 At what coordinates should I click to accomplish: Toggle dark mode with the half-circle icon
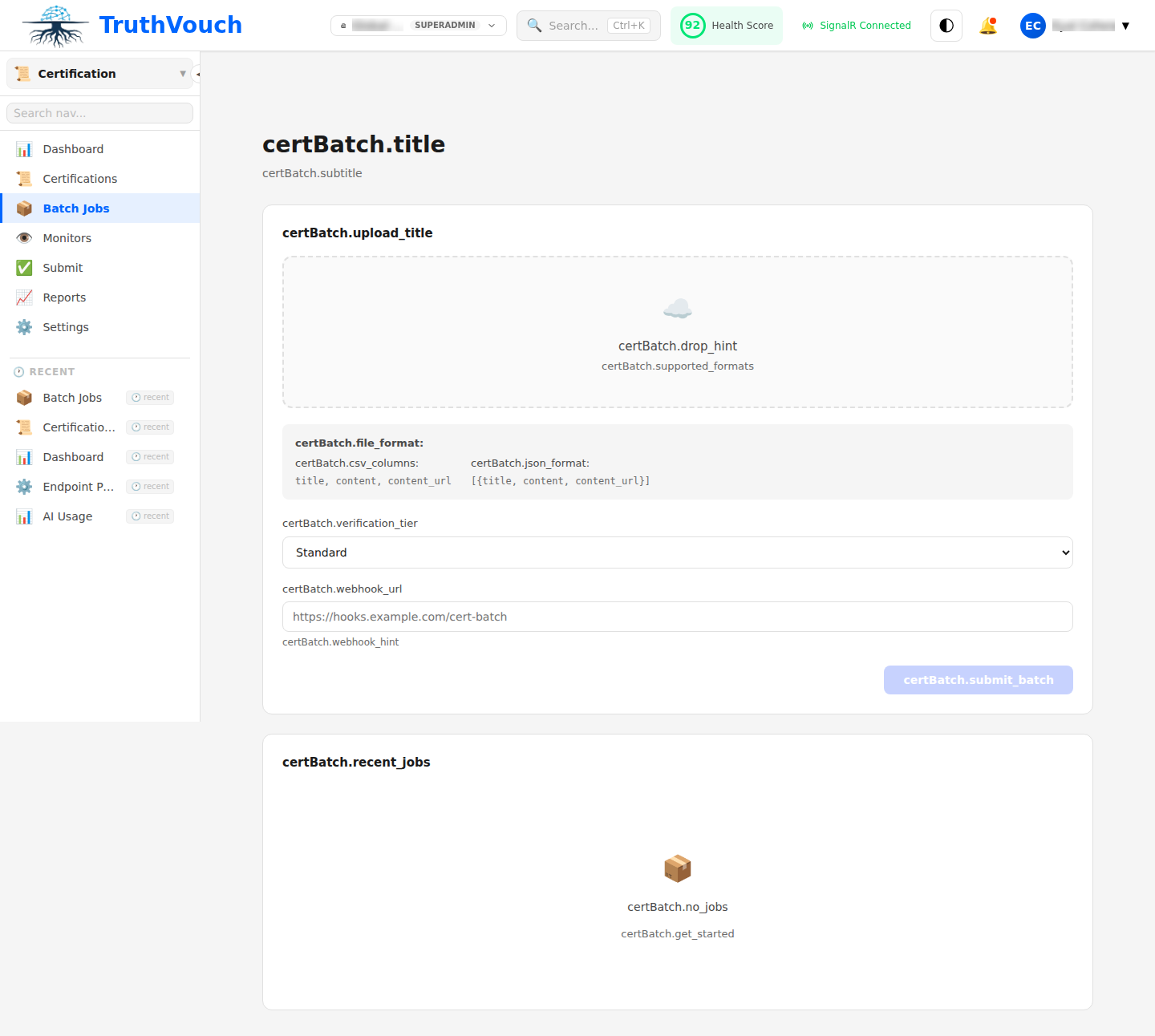point(946,25)
